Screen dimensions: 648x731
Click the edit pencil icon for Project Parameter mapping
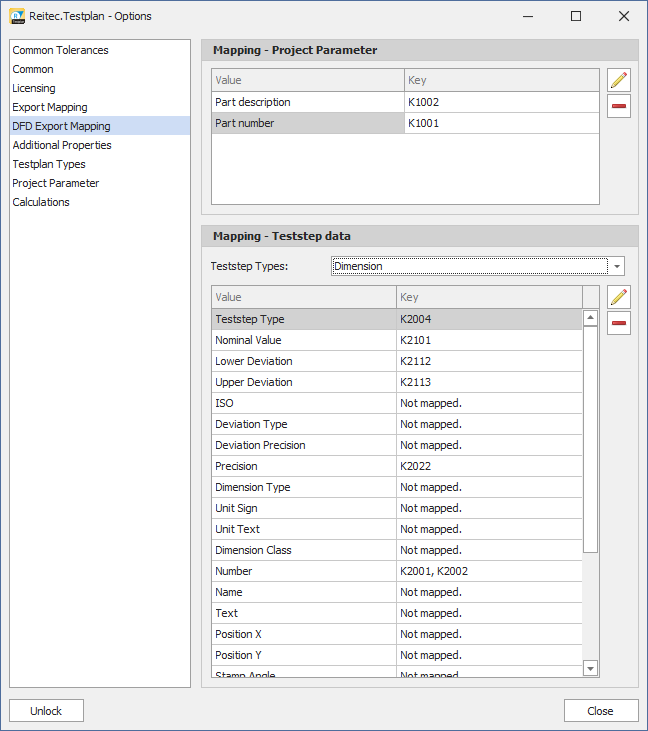pos(619,80)
